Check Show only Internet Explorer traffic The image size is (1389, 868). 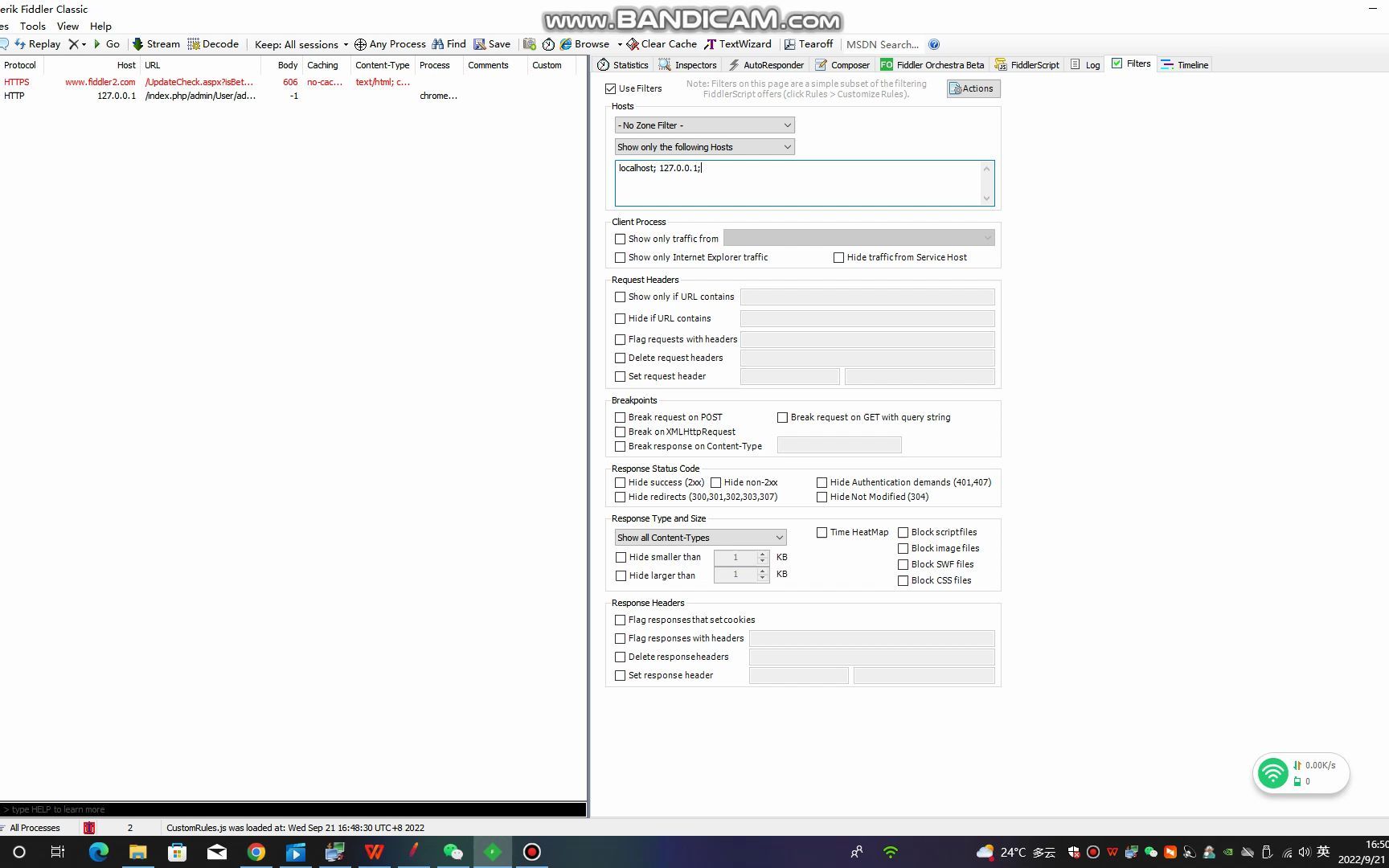[x=620, y=257]
